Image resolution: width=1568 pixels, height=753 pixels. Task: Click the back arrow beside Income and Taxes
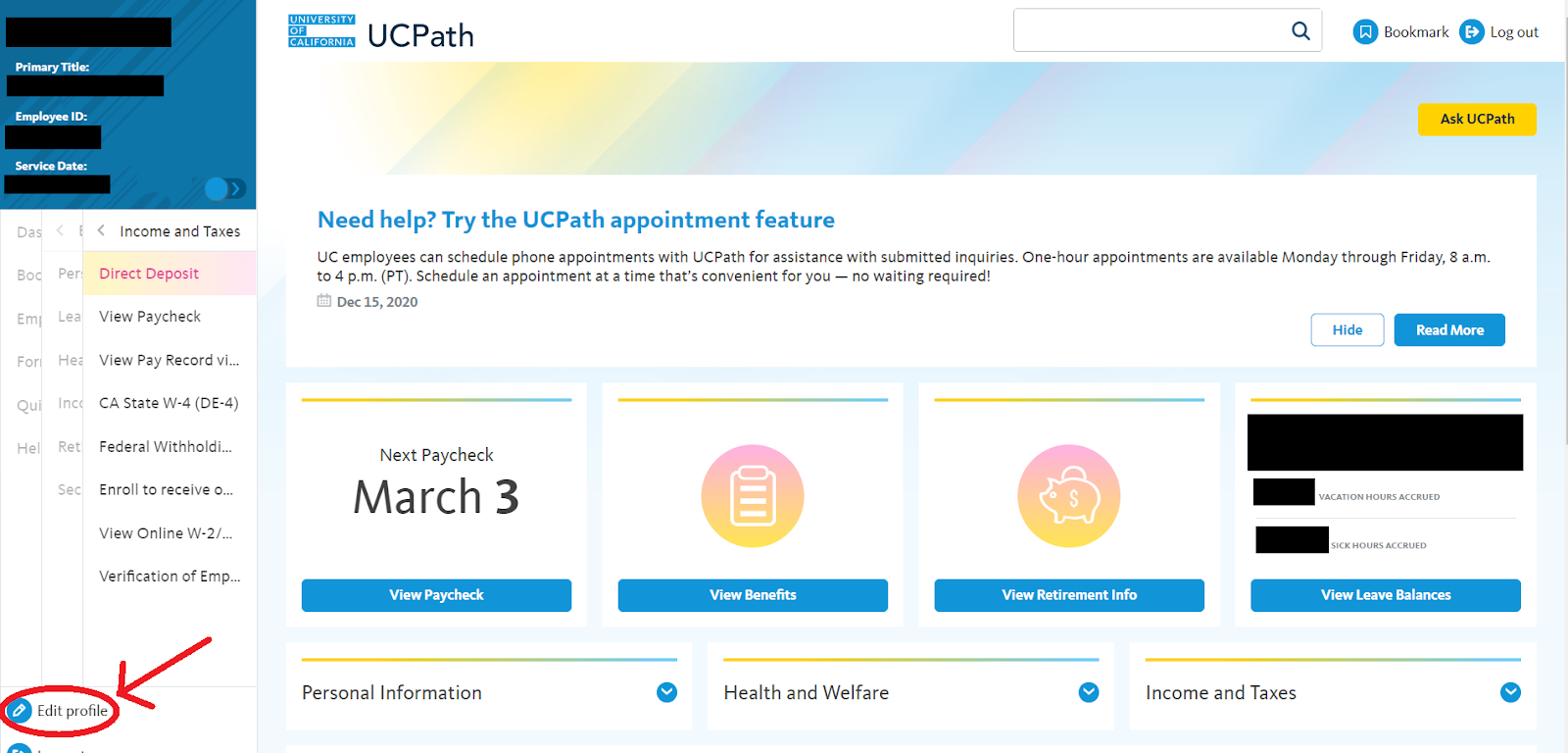101,231
